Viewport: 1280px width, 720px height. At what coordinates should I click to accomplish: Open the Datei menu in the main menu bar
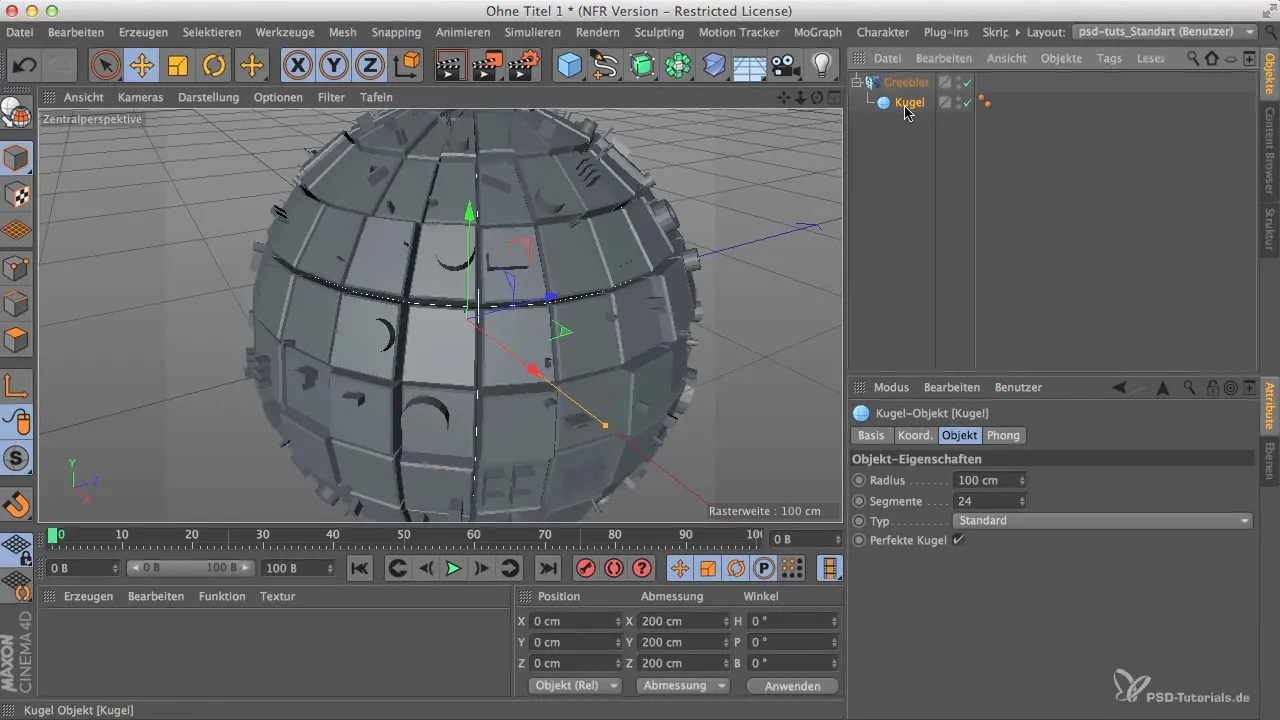tap(19, 32)
